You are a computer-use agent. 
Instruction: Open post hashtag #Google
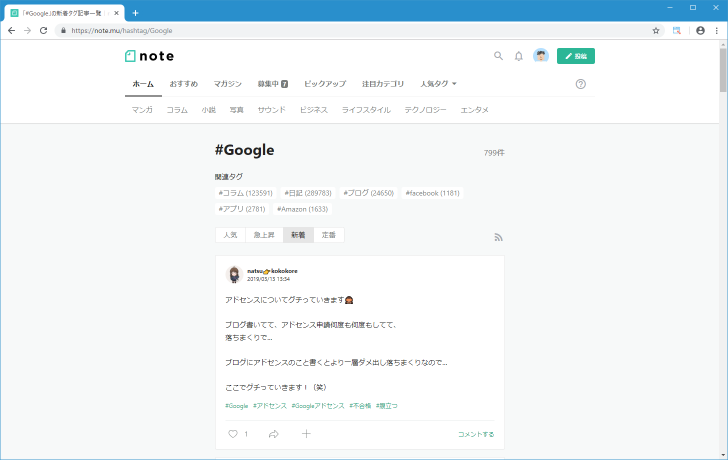click(x=237, y=406)
